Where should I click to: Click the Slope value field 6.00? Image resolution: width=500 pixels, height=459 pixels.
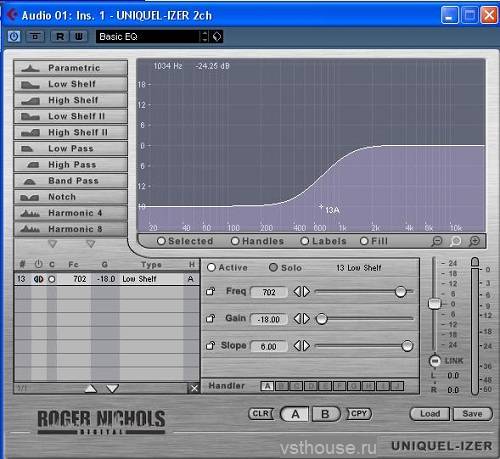pos(269,347)
